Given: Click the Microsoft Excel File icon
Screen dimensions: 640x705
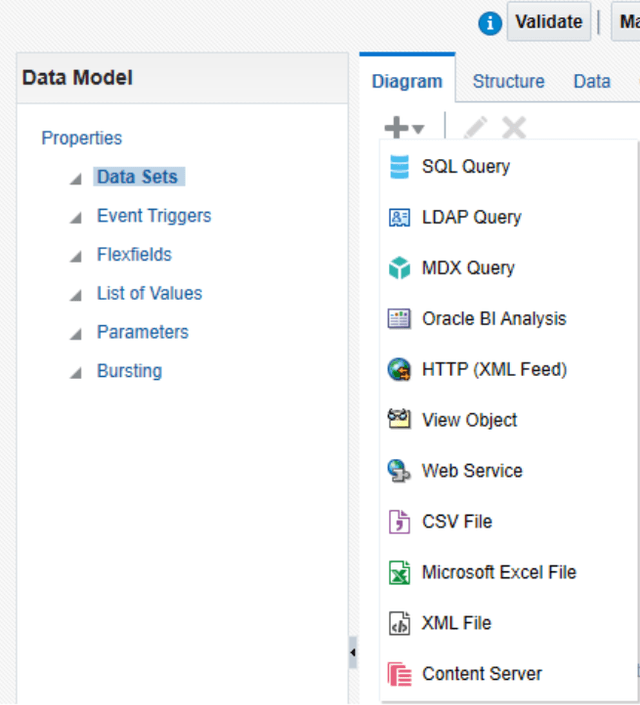Looking at the screenshot, I should click(x=399, y=573).
